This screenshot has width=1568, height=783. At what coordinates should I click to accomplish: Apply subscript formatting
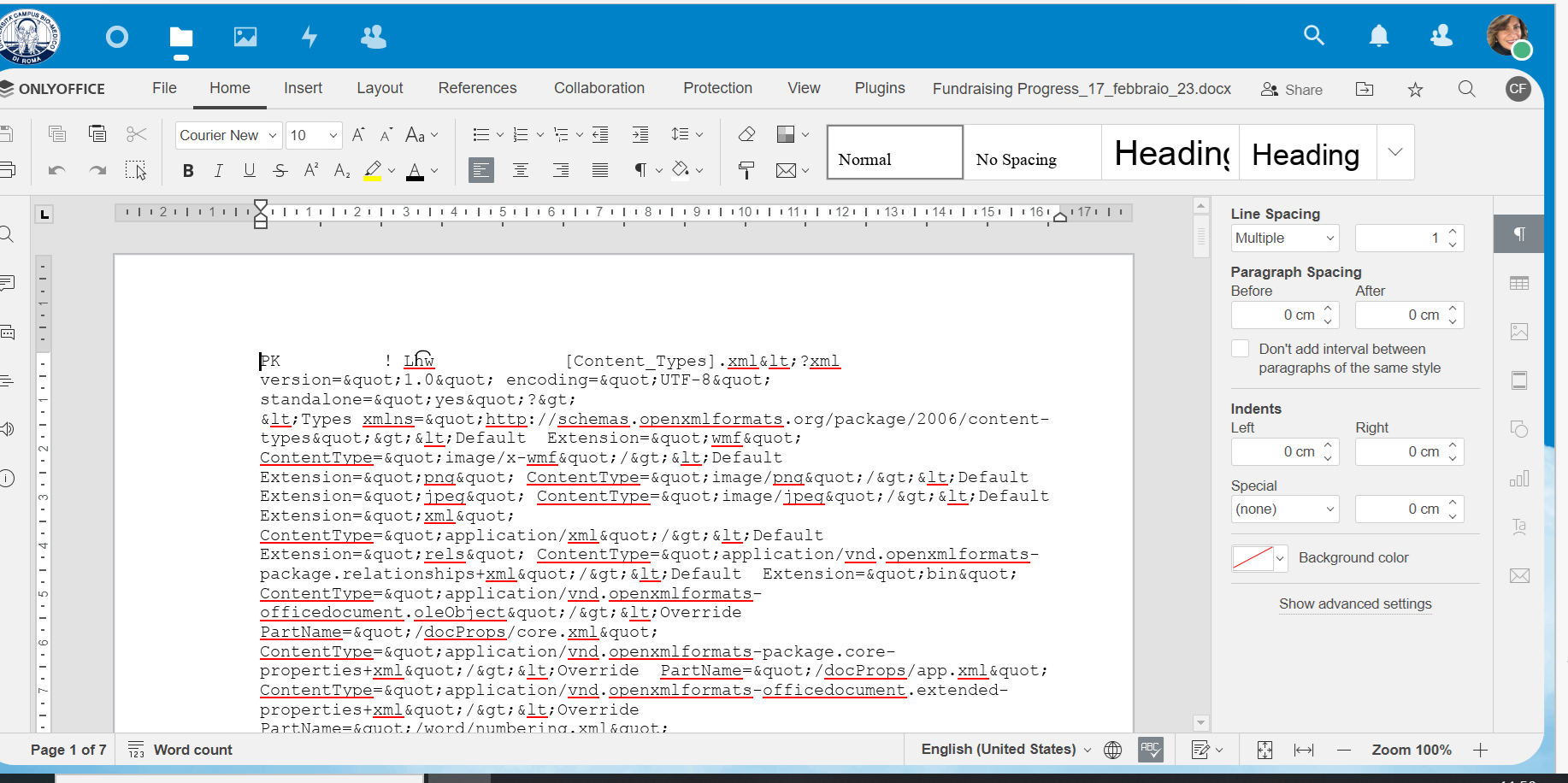tap(342, 170)
